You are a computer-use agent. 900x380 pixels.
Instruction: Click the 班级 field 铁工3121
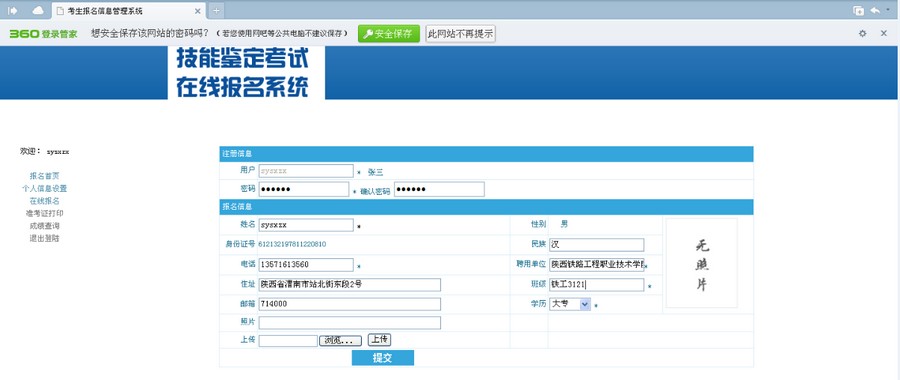click(596, 285)
